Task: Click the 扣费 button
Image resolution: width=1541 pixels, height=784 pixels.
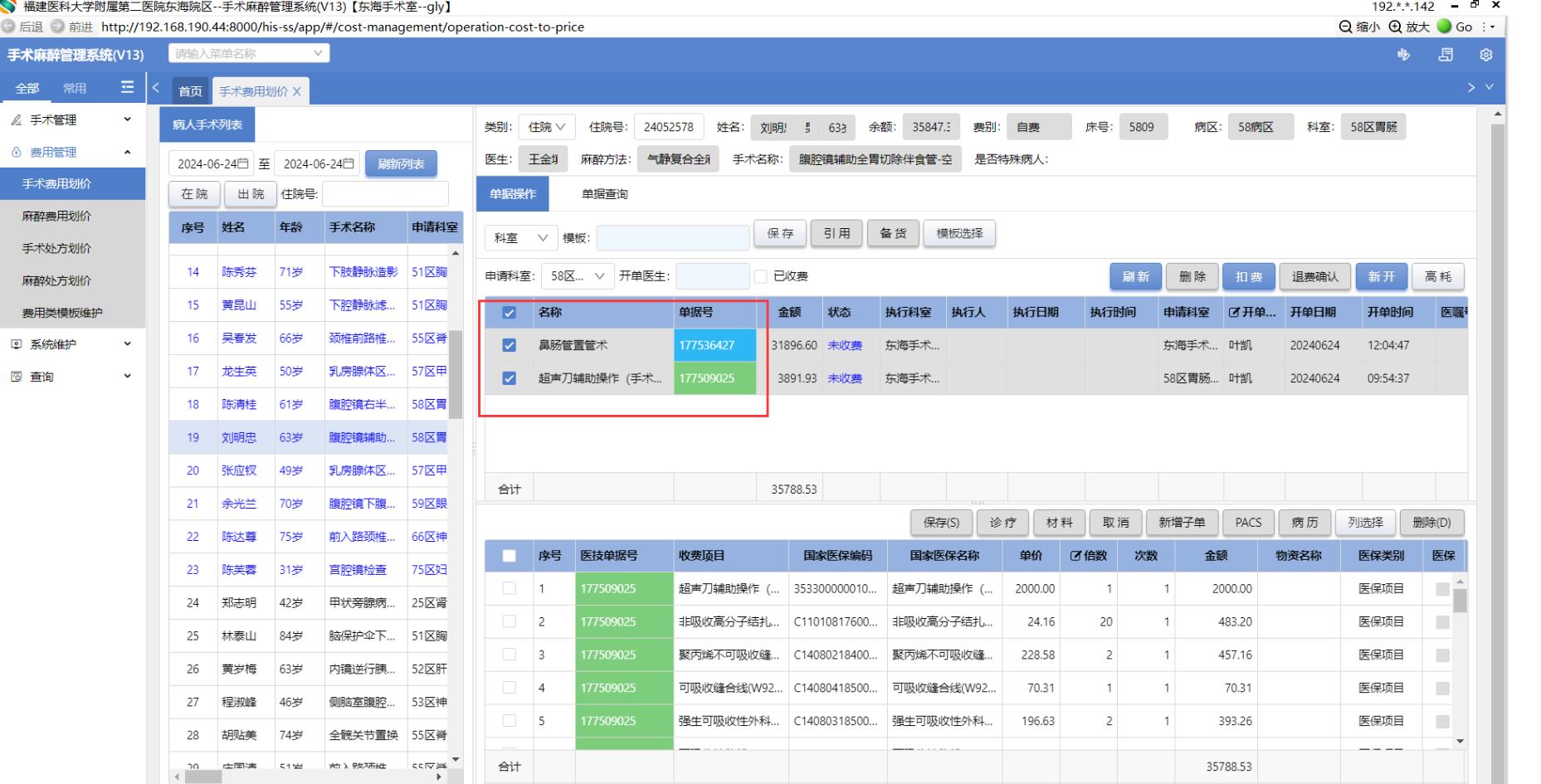Action: click(1248, 276)
